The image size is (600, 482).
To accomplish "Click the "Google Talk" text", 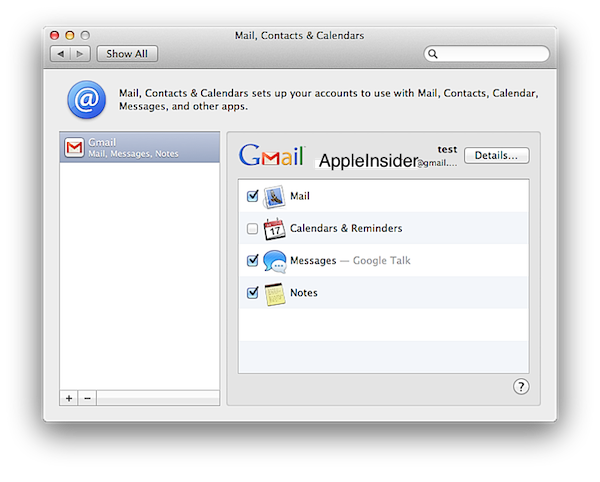I will (x=382, y=261).
